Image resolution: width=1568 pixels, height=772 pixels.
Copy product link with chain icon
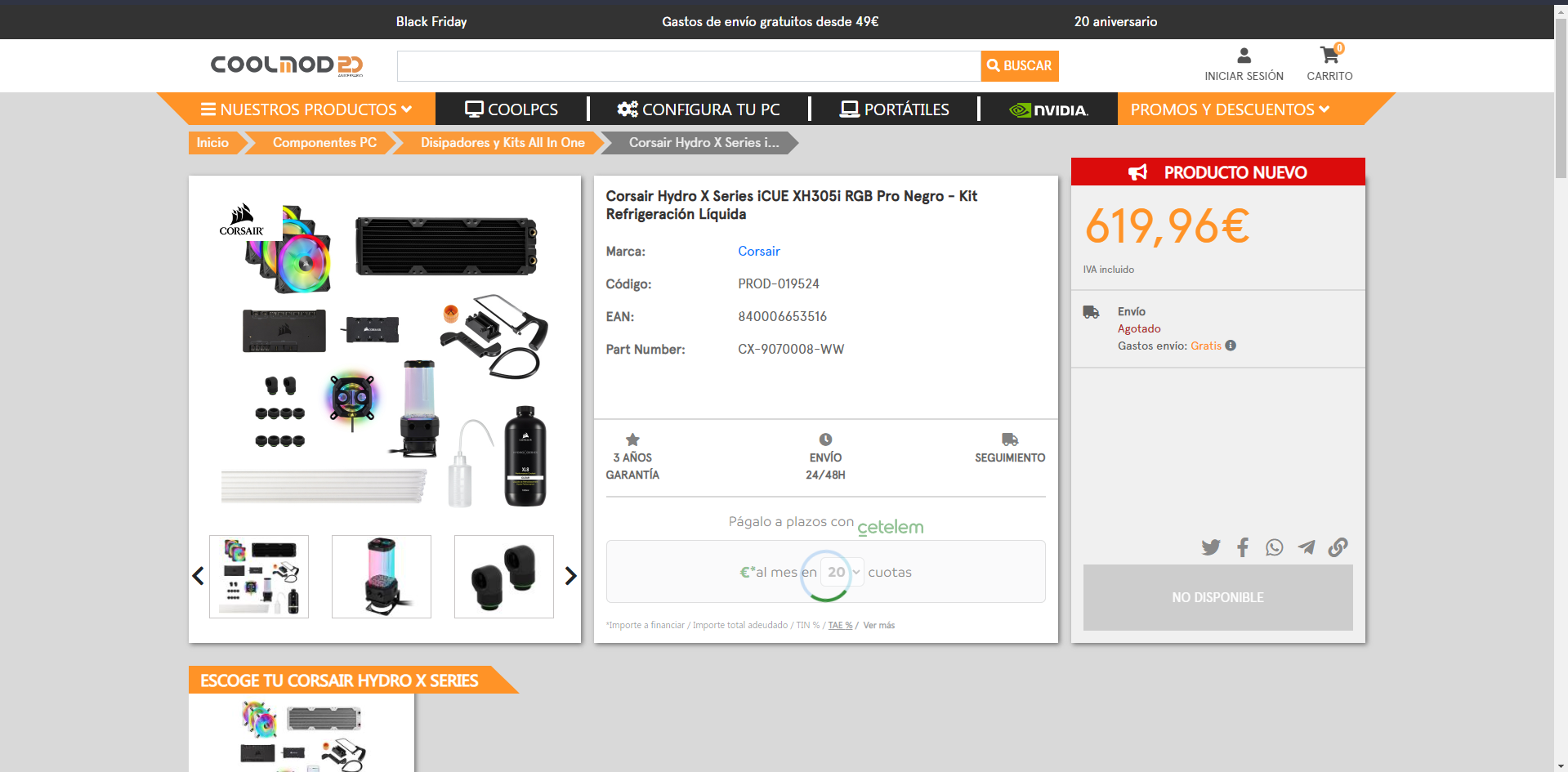click(1338, 547)
